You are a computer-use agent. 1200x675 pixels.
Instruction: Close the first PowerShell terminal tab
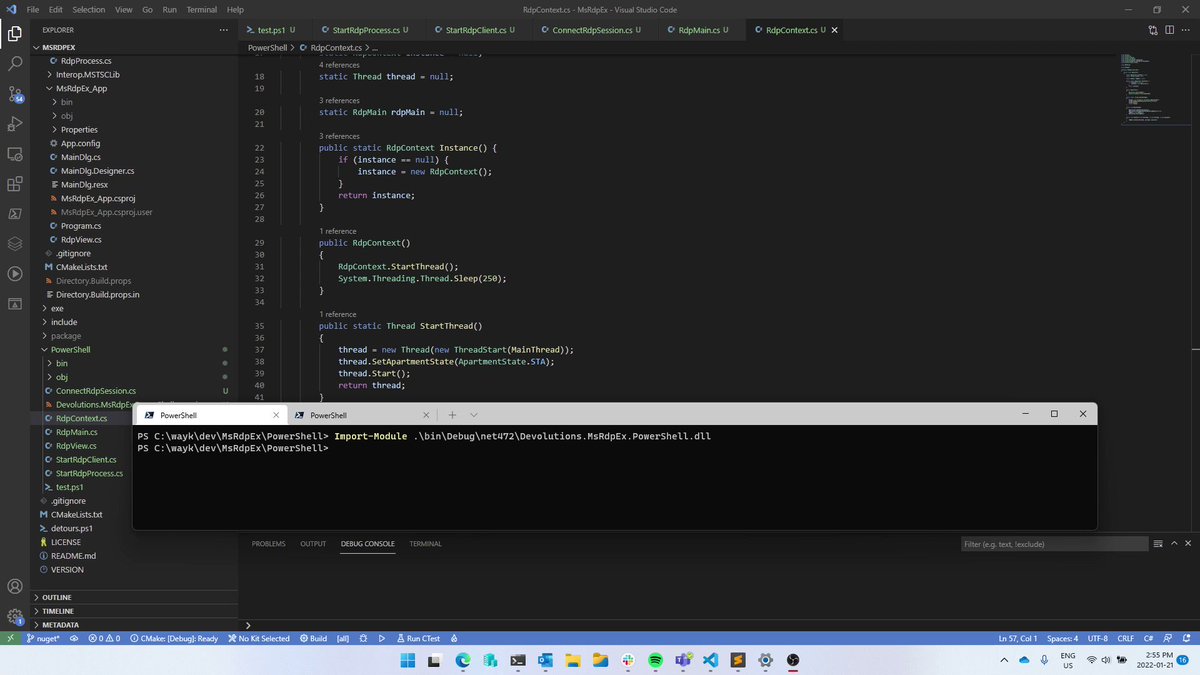[x=276, y=414]
